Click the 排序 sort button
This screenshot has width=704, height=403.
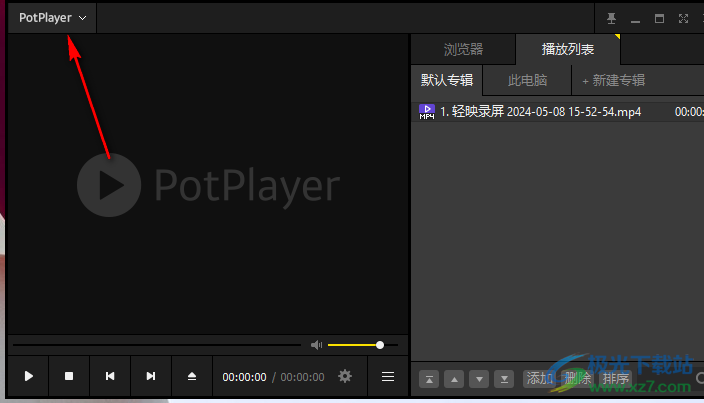(x=616, y=379)
